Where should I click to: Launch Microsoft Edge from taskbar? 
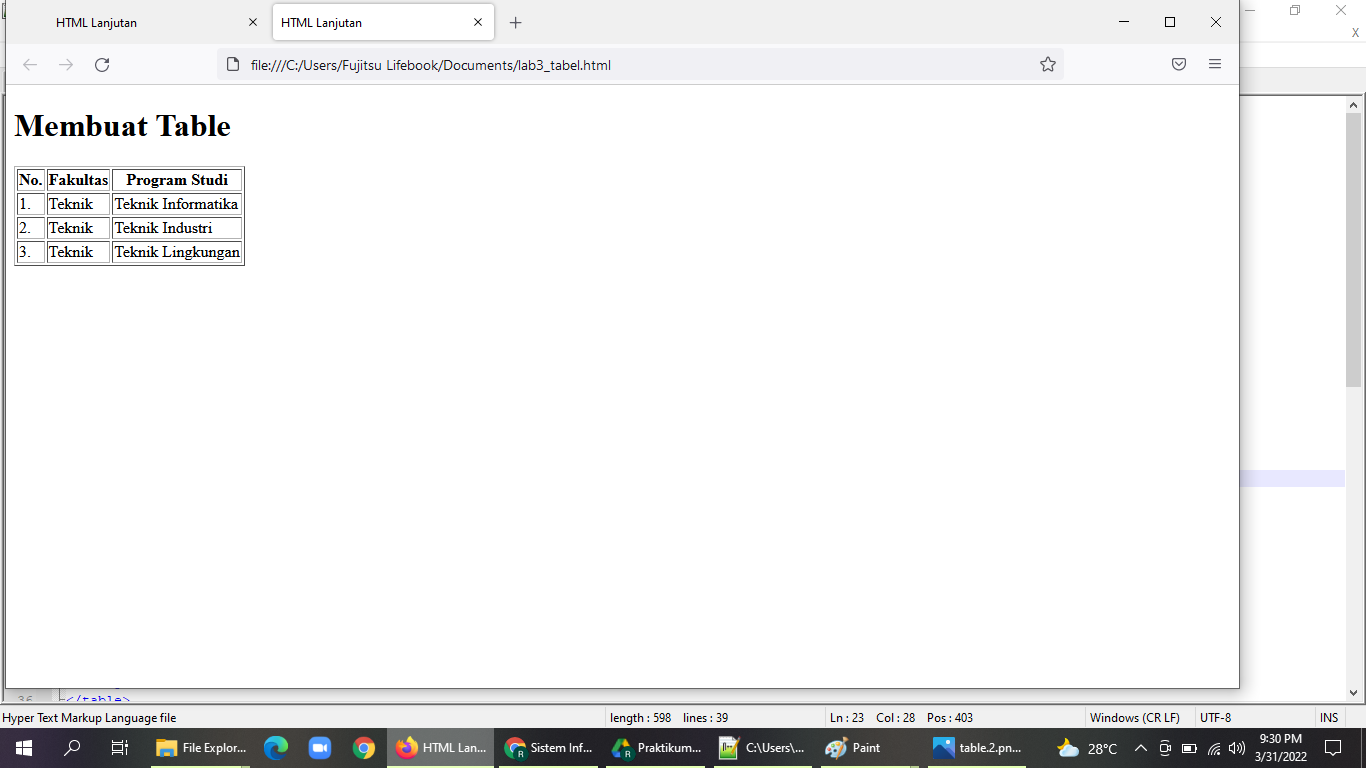tap(276, 748)
